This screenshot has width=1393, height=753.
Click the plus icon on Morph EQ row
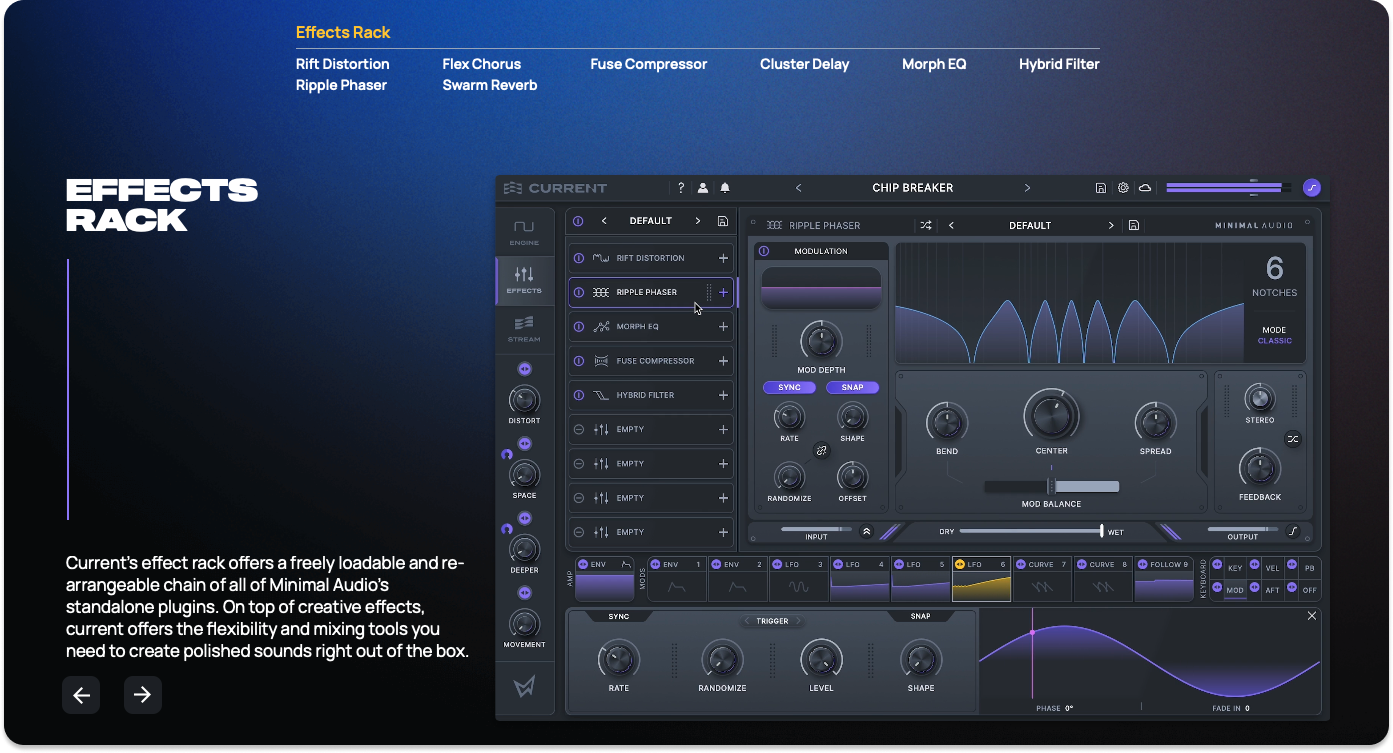(x=723, y=326)
